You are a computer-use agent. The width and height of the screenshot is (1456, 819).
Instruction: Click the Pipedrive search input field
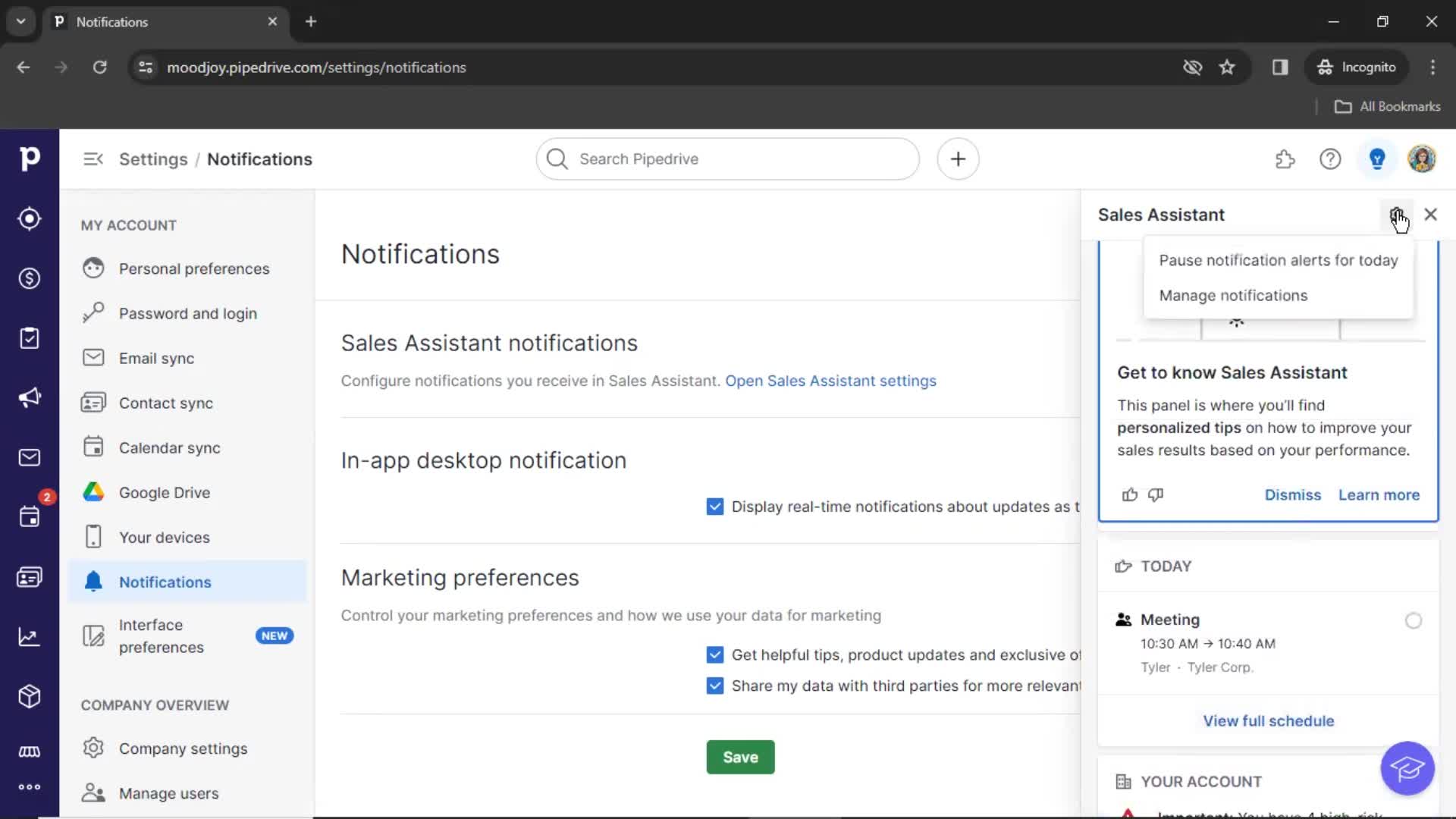pos(728,159)
